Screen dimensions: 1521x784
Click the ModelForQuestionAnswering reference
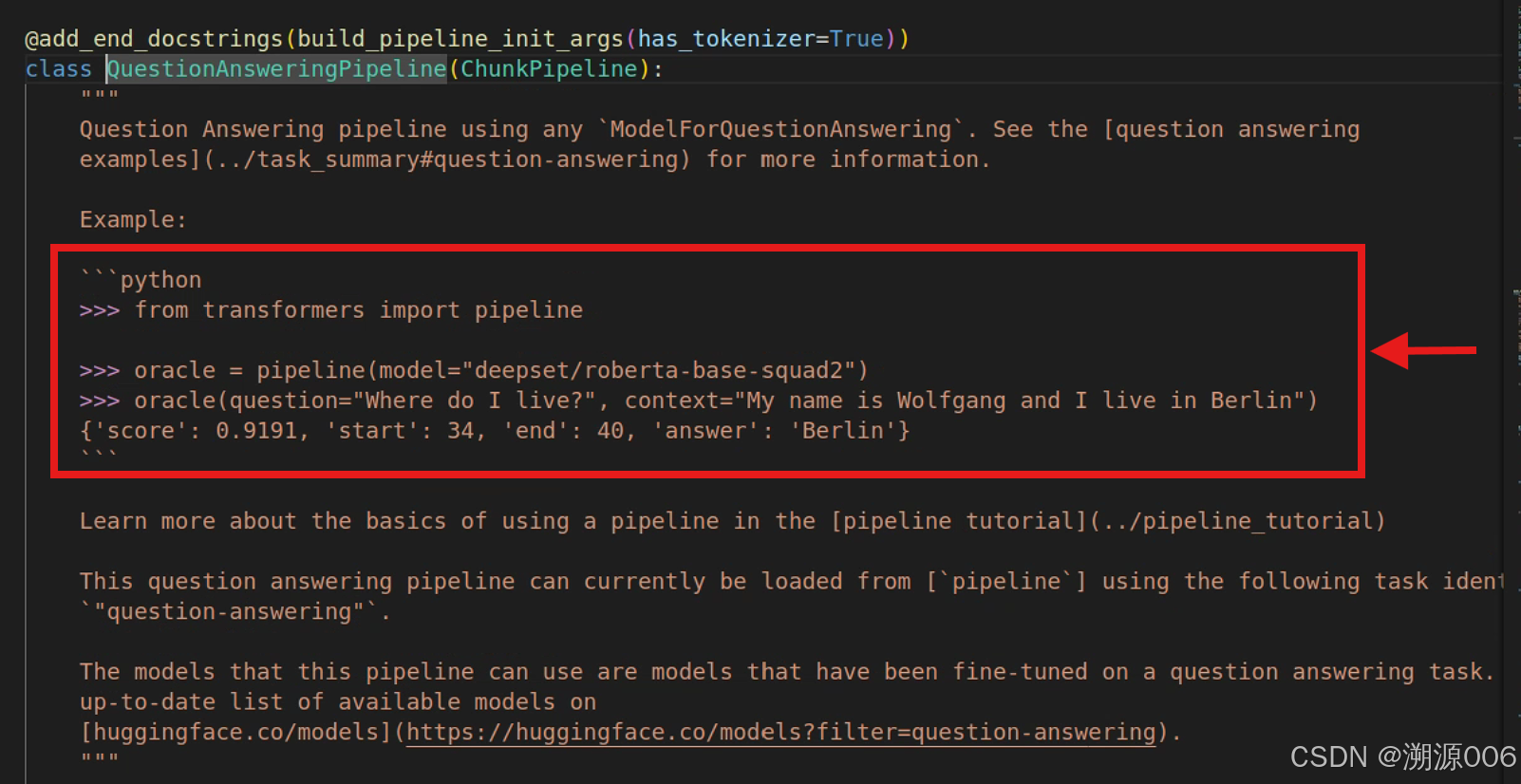(x=781, y=129)
